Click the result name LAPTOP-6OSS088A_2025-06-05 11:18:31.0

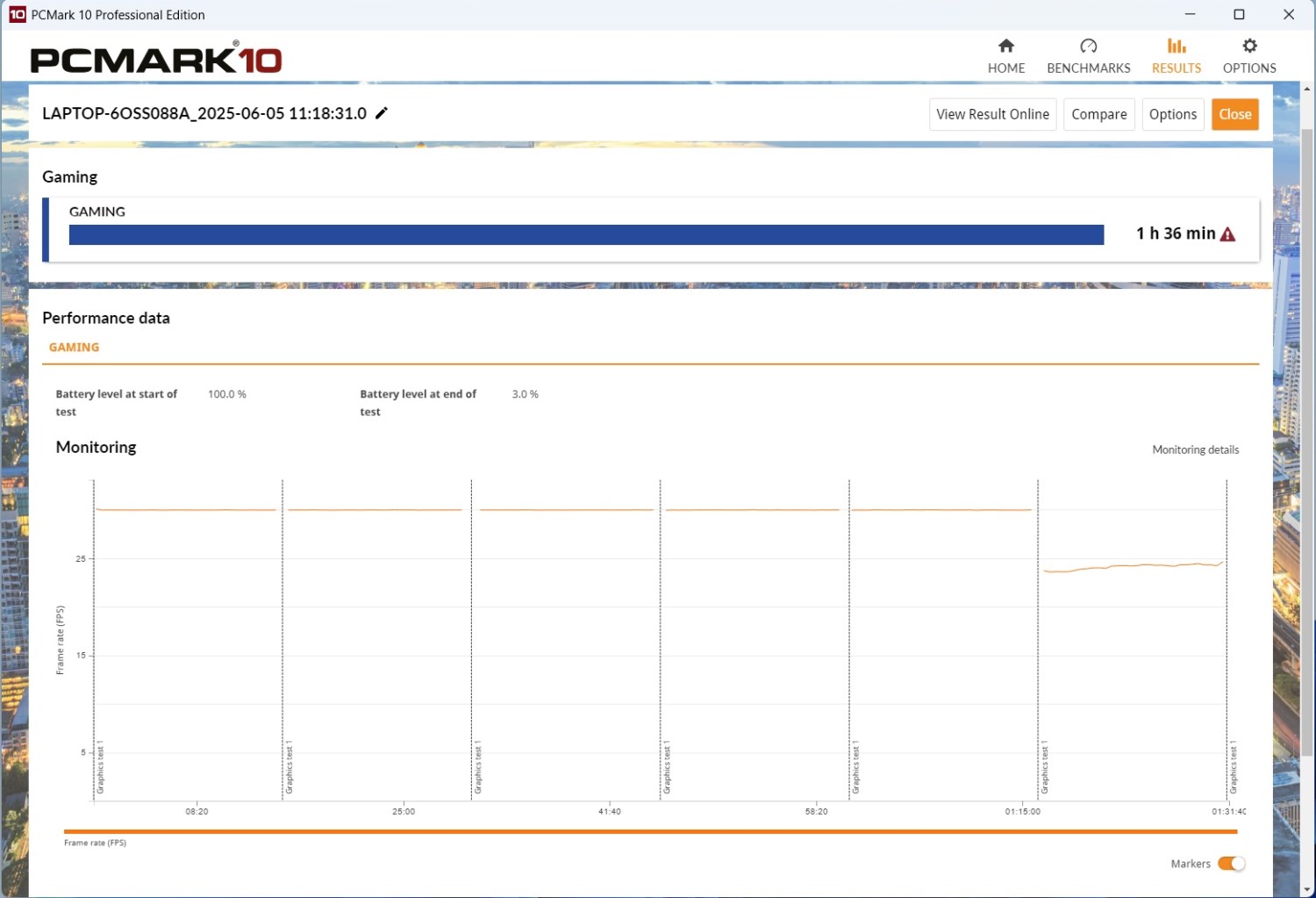pyautogui.click(x=204, y=113)
